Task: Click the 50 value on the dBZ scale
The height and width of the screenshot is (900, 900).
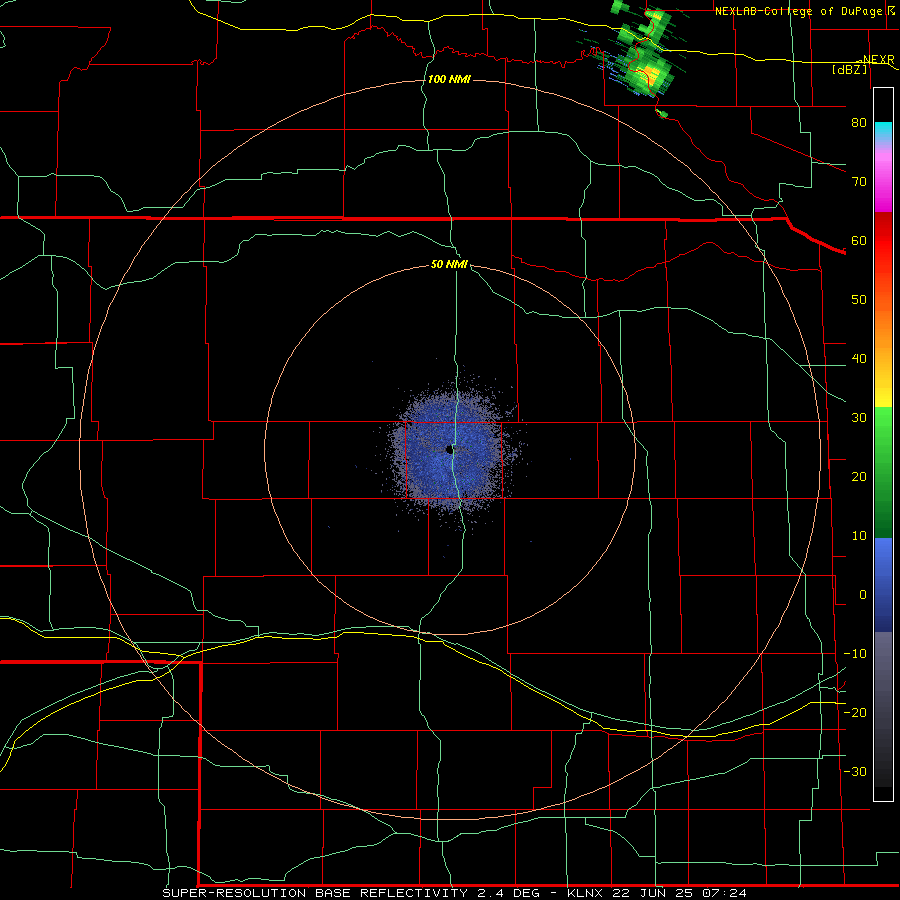Action: [x=859, y=300]
